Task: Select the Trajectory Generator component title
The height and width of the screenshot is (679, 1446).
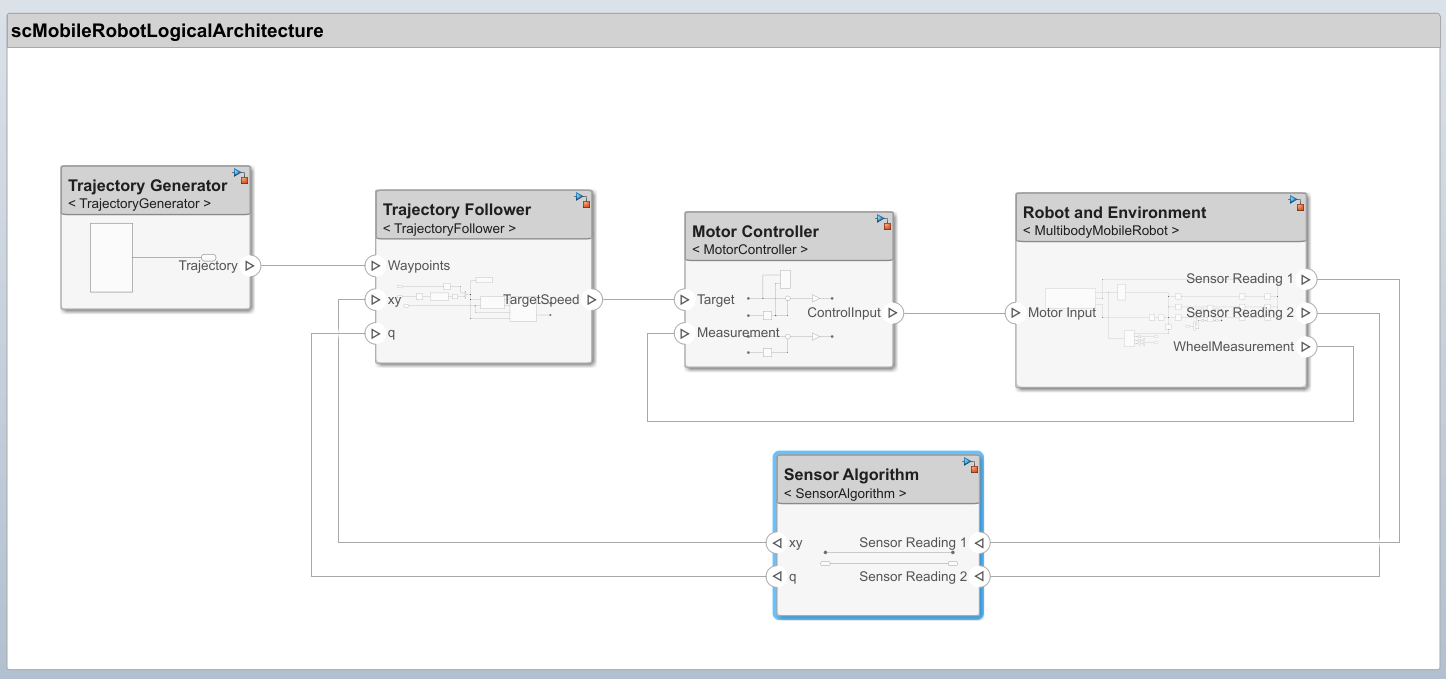Action: coord(147,185)
